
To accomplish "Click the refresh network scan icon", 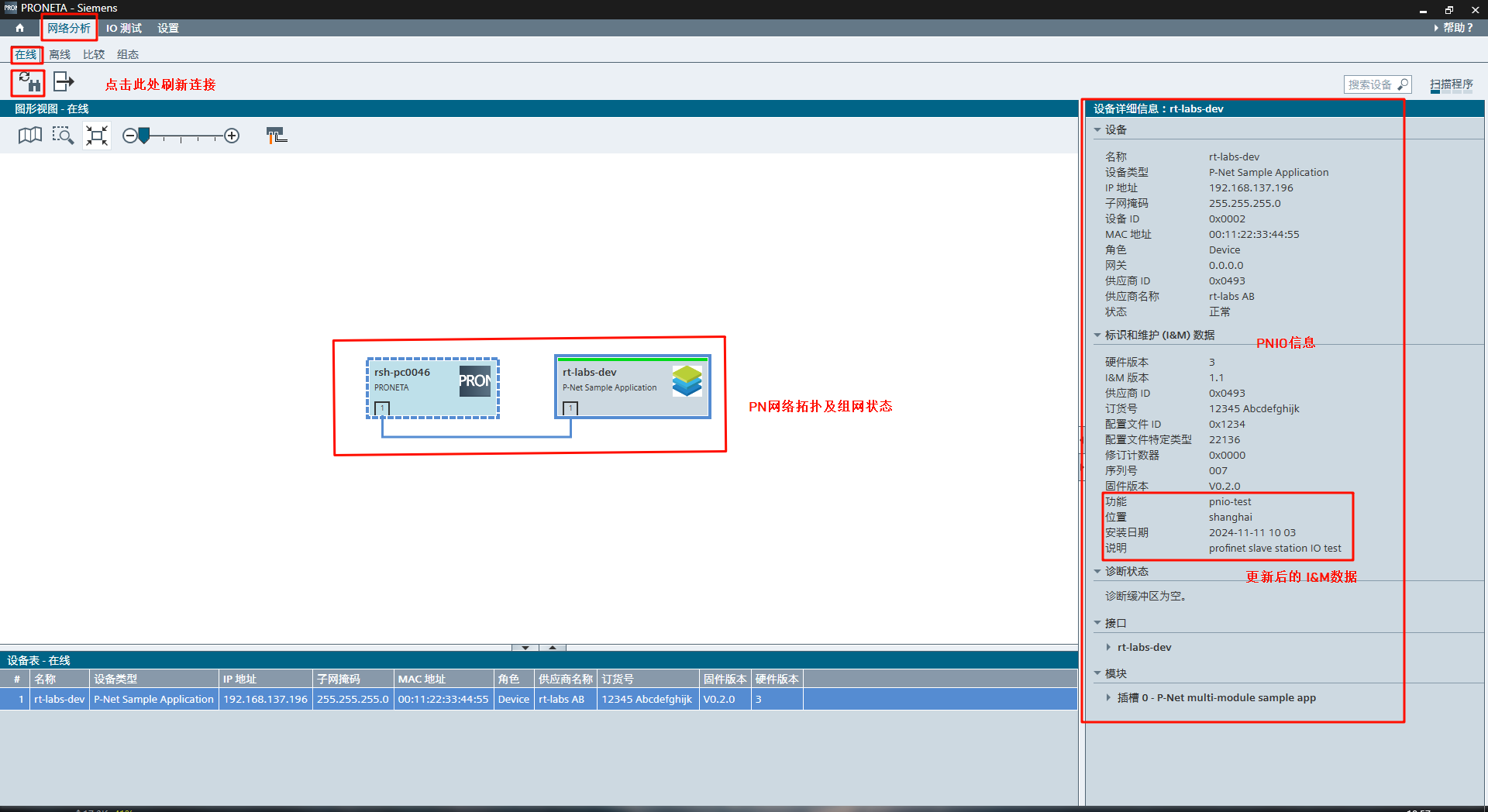I will [x=29, y=82].
